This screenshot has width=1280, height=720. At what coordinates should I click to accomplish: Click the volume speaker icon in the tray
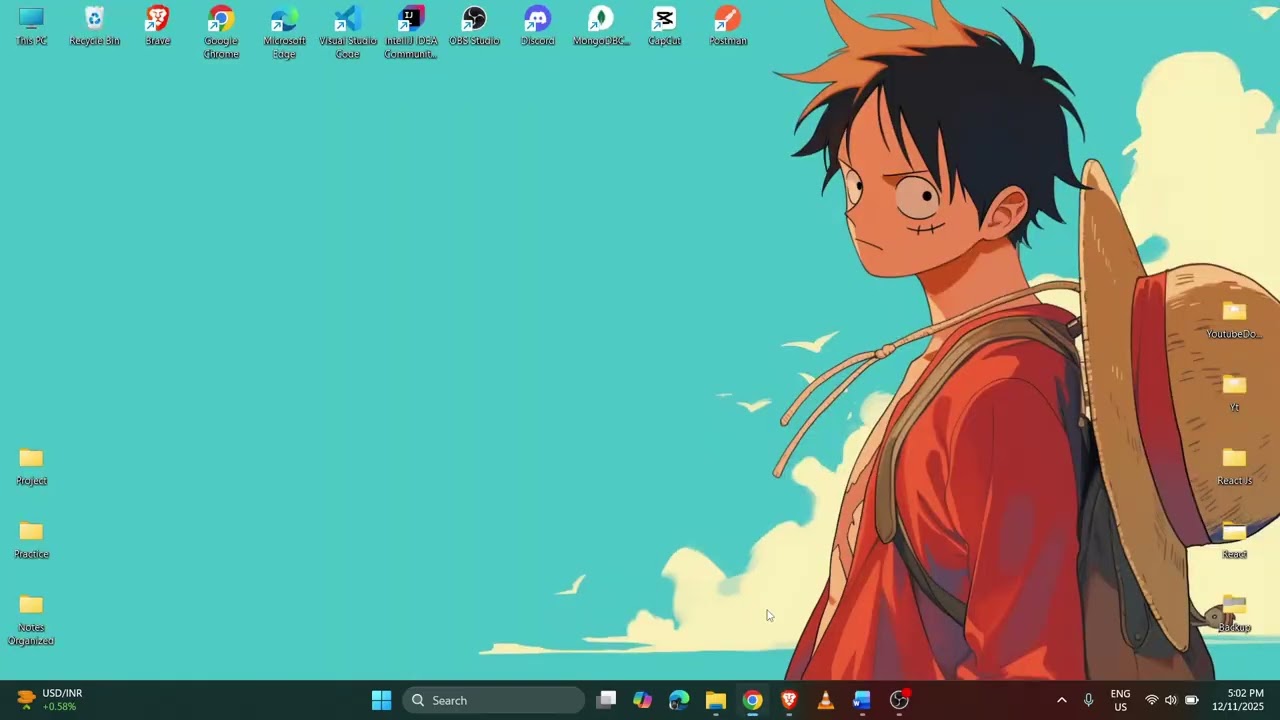[x=1171, y=700]
